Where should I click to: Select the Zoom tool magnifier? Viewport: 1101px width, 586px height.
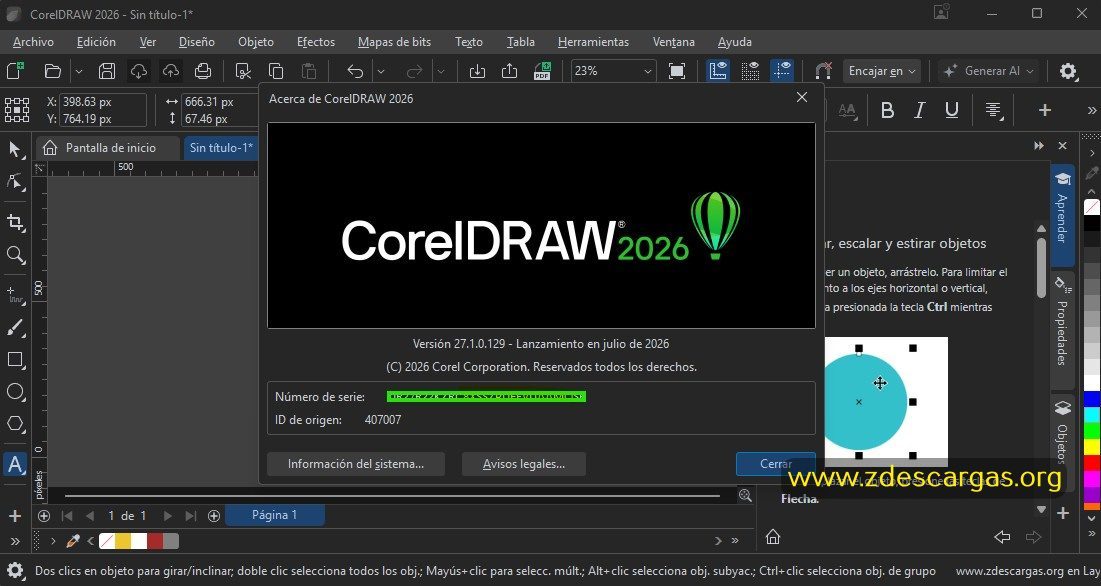(x=15, y=255)
